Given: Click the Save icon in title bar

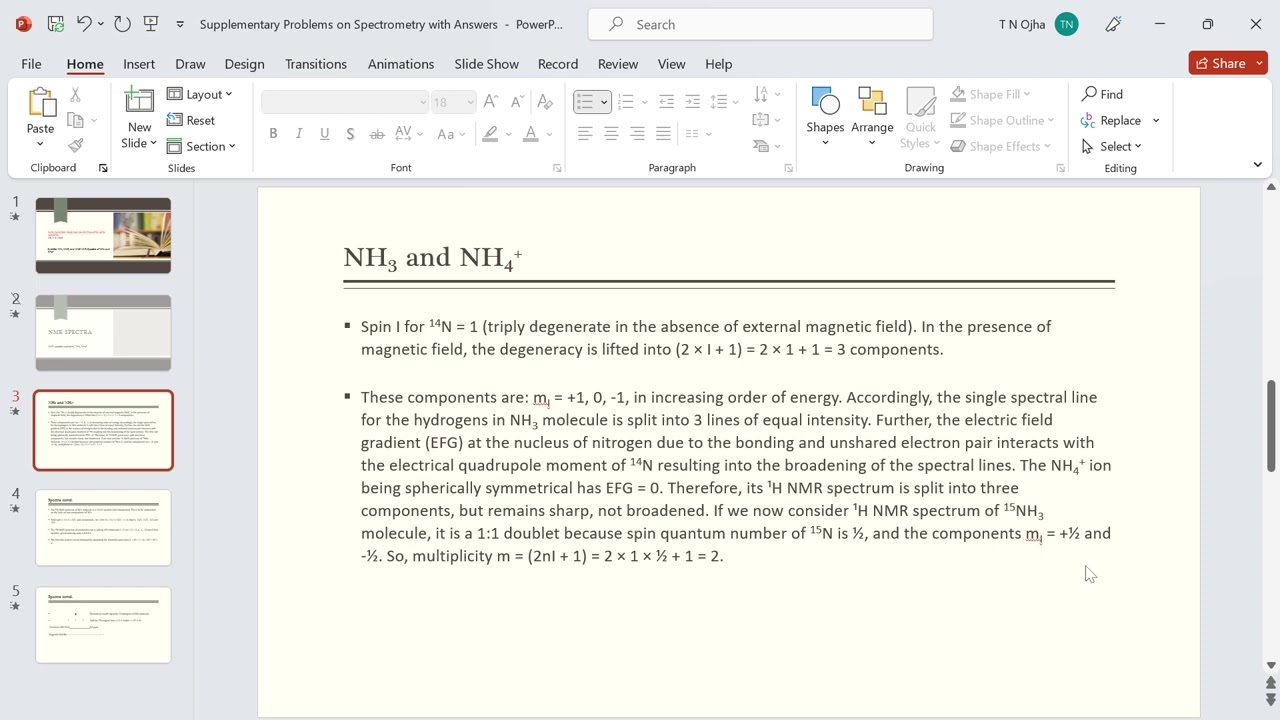Looking at the screenshot, I should 56,24.
